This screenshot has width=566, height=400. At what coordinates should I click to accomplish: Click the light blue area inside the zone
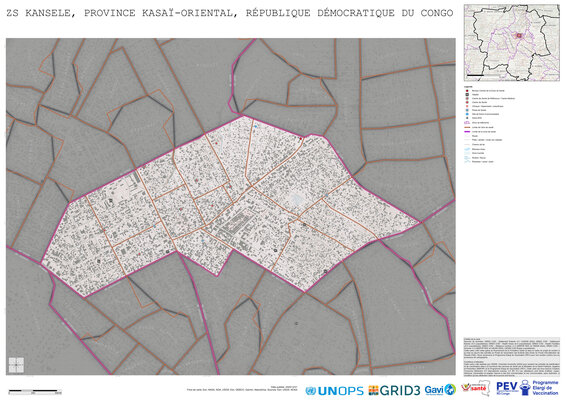[x=297, y=199]
